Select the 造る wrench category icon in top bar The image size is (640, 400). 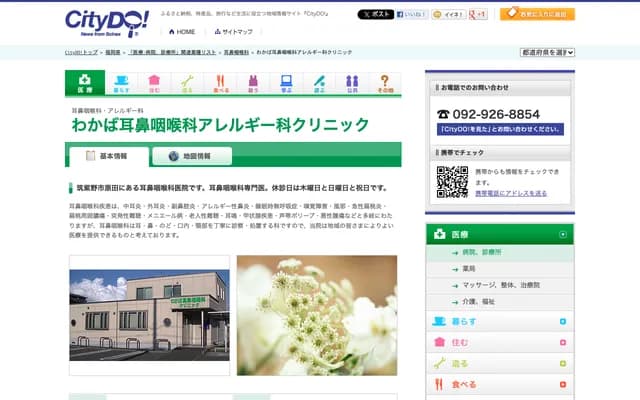click(x=187, y=84)
